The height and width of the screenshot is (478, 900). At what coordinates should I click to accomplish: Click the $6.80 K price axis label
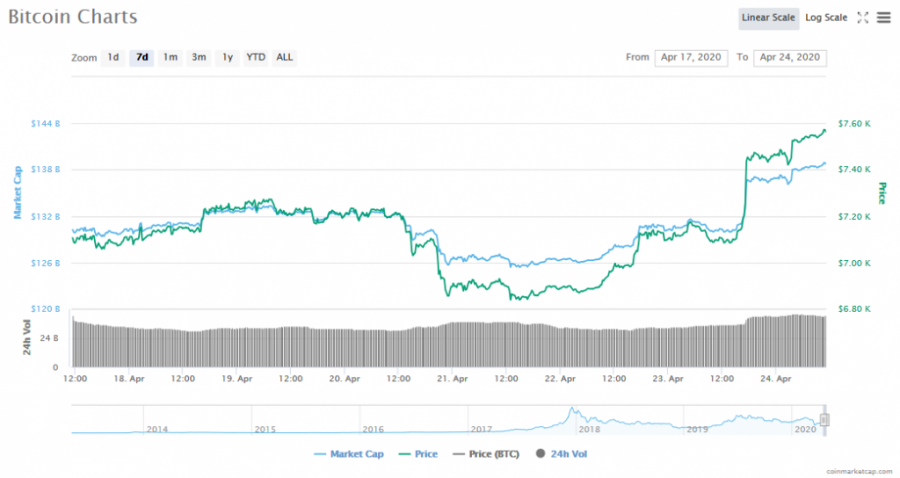coord(854,309)
